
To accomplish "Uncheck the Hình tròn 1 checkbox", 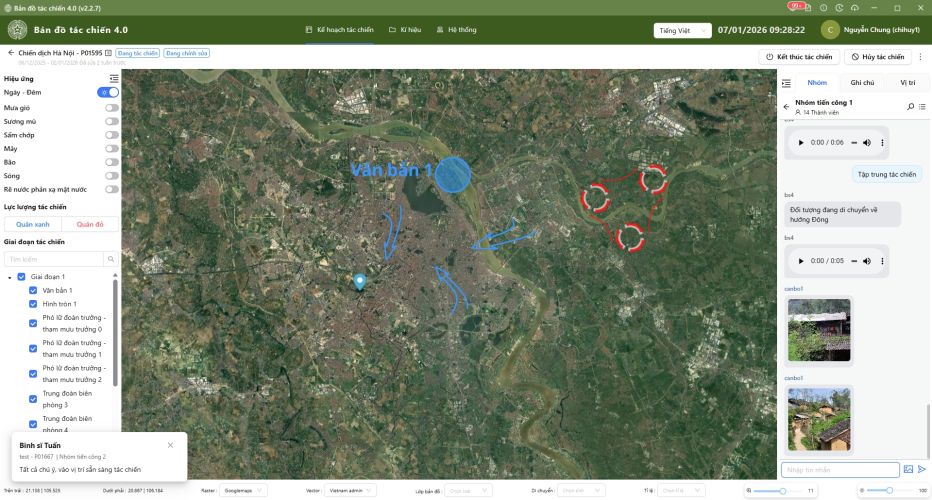I will click(x=33, y=304).
